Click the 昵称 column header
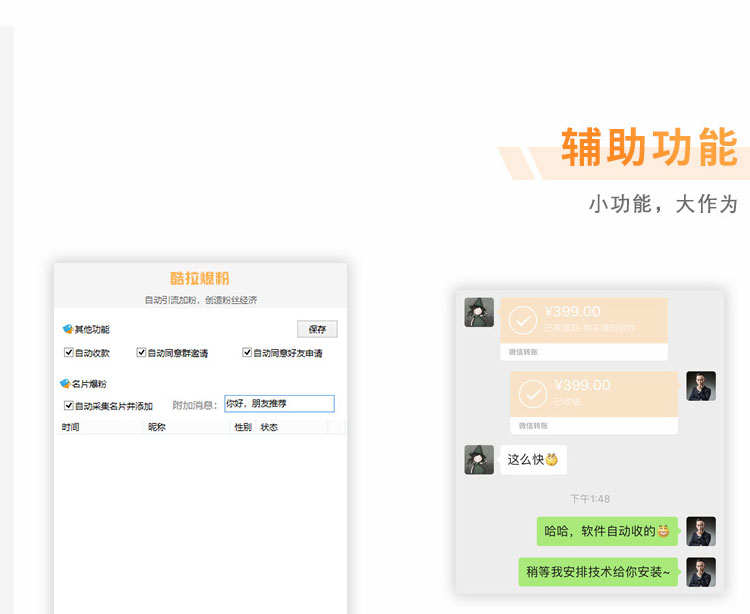Viewport: 750px width, 614px height. pyautogui.click(x=157, y=427)
